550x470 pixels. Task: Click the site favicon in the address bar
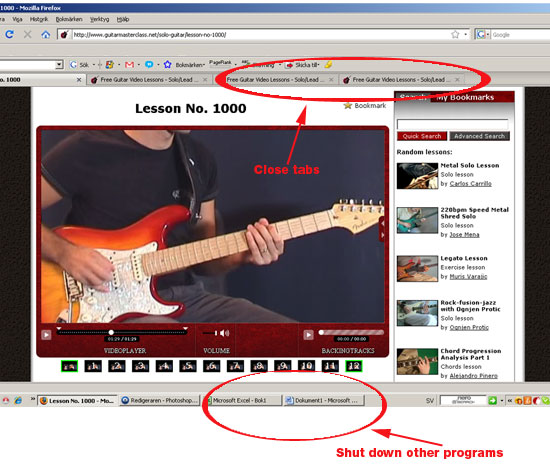point(64,34)
